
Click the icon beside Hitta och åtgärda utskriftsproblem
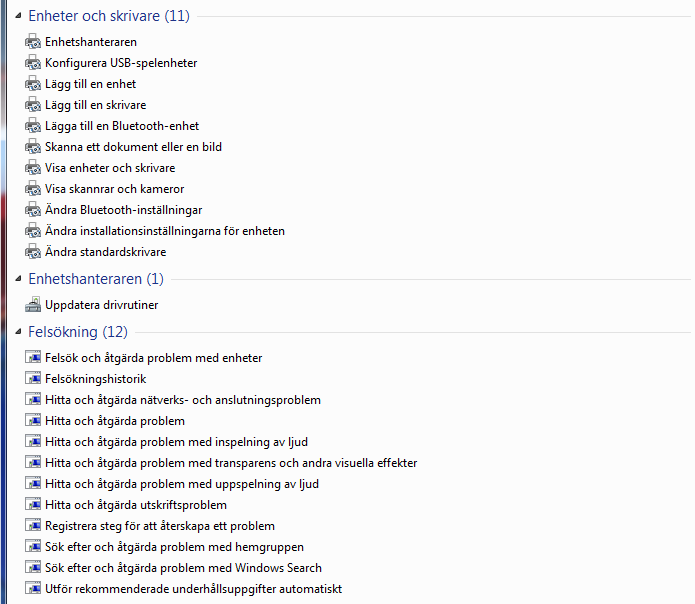click(33, 505)
